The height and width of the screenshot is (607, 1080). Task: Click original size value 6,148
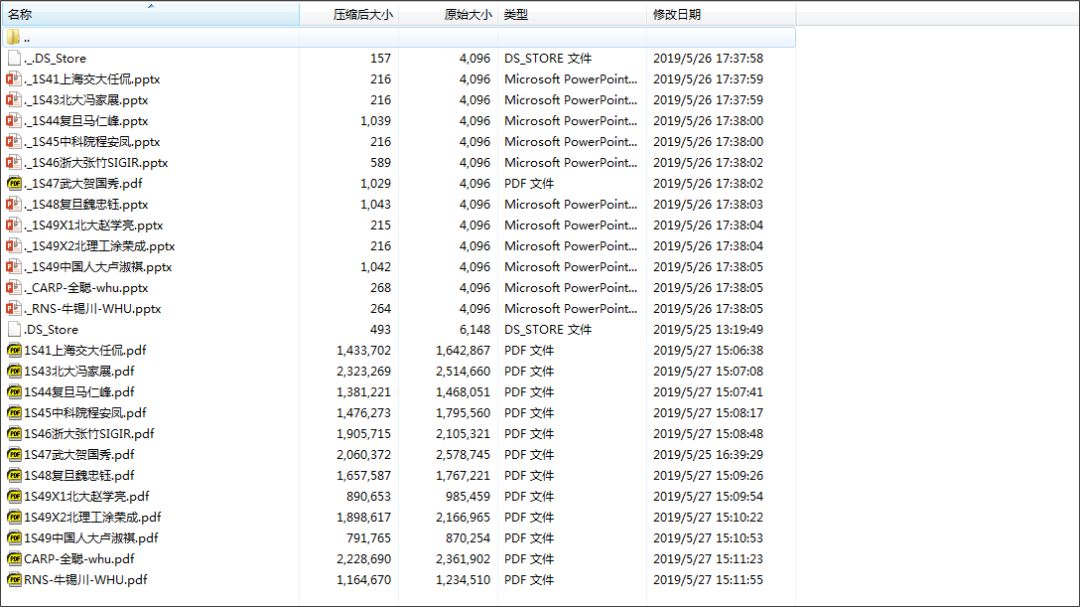pyautogui.click(x=475, y=329)
